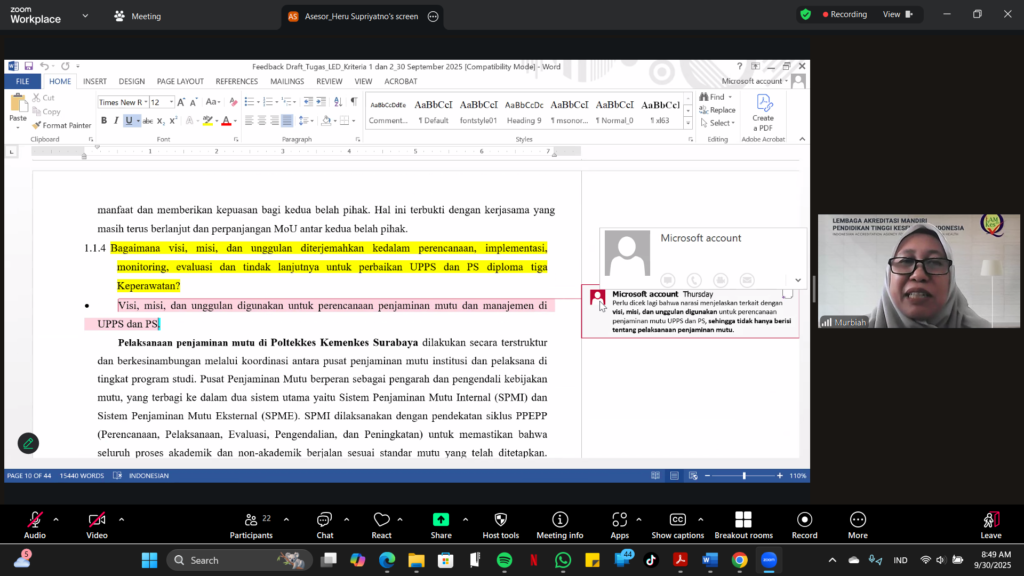Center the text

(x=261, y=121)
